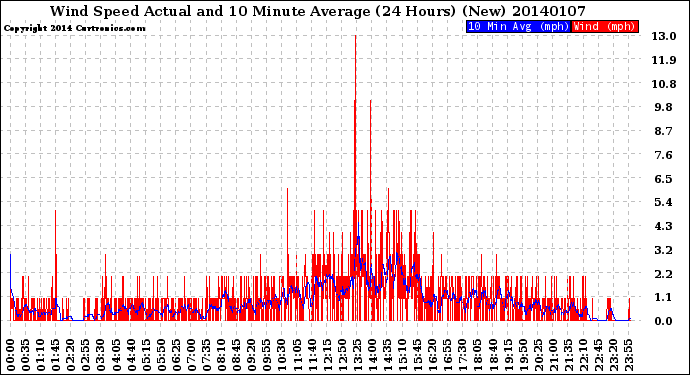Click the 11.9 y-axis label
This screenshot has height=375, width=690.
664,60
